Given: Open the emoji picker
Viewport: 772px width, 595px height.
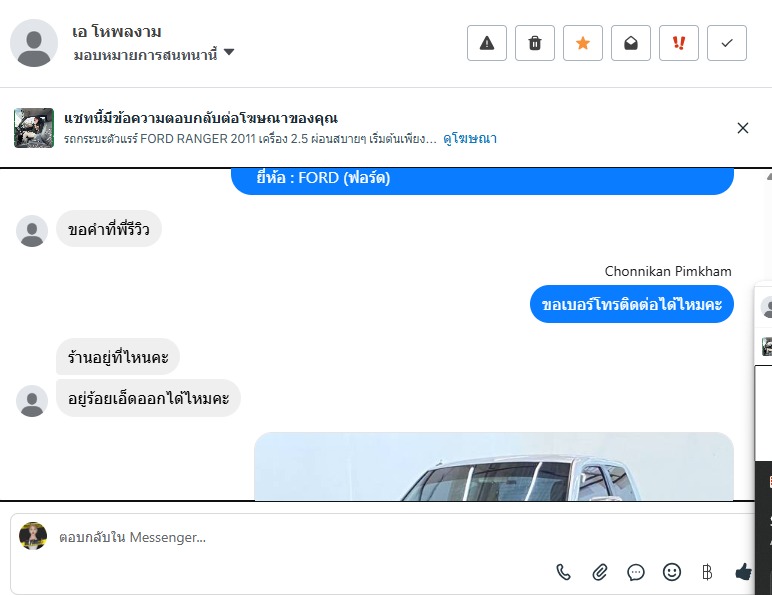Looking at the screenshot, I should click(672, 572).
